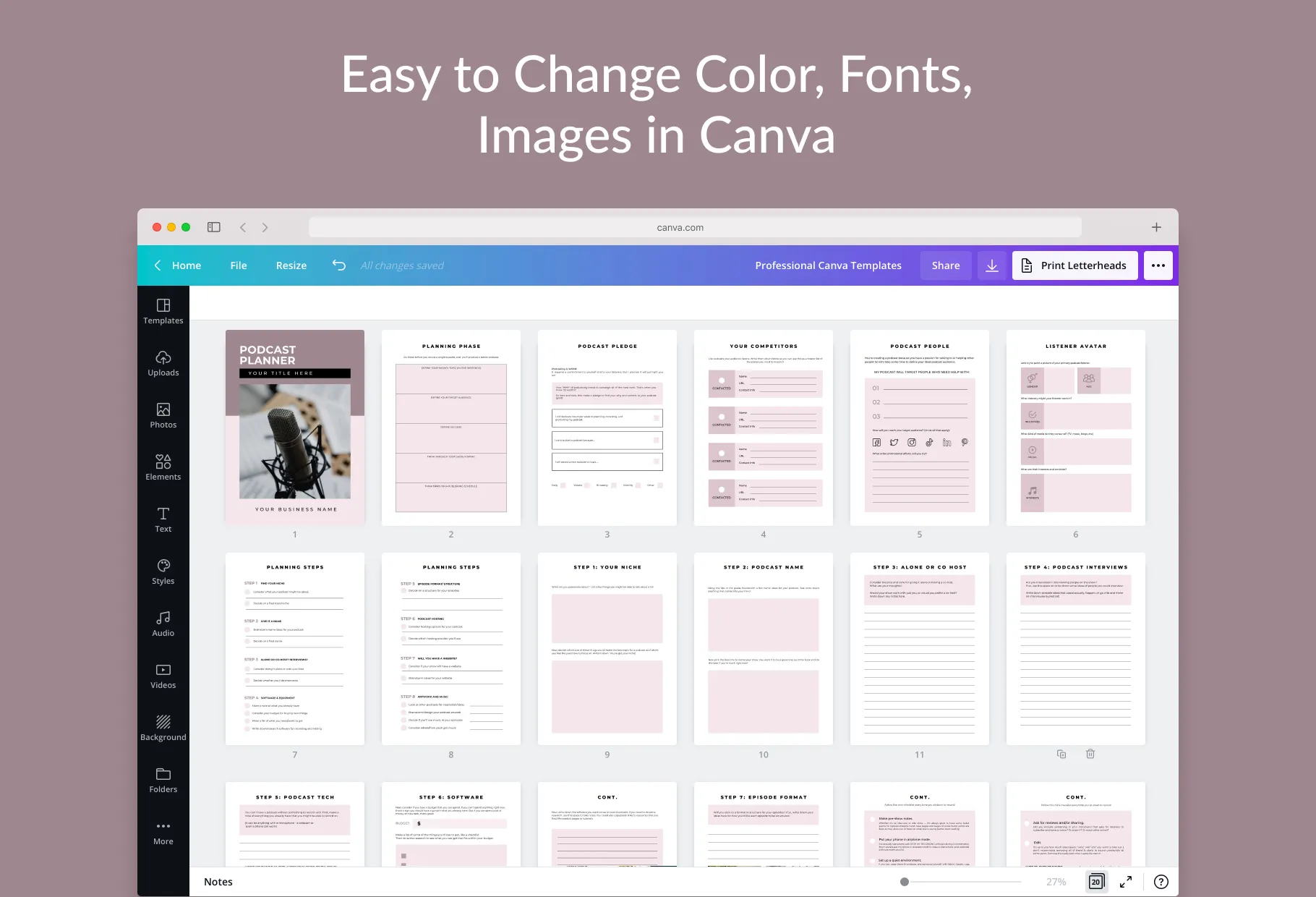The height and width of the screenshot is (897, 1316).
Task: Open the Templates panel
Action: click(x=163, y=312)
